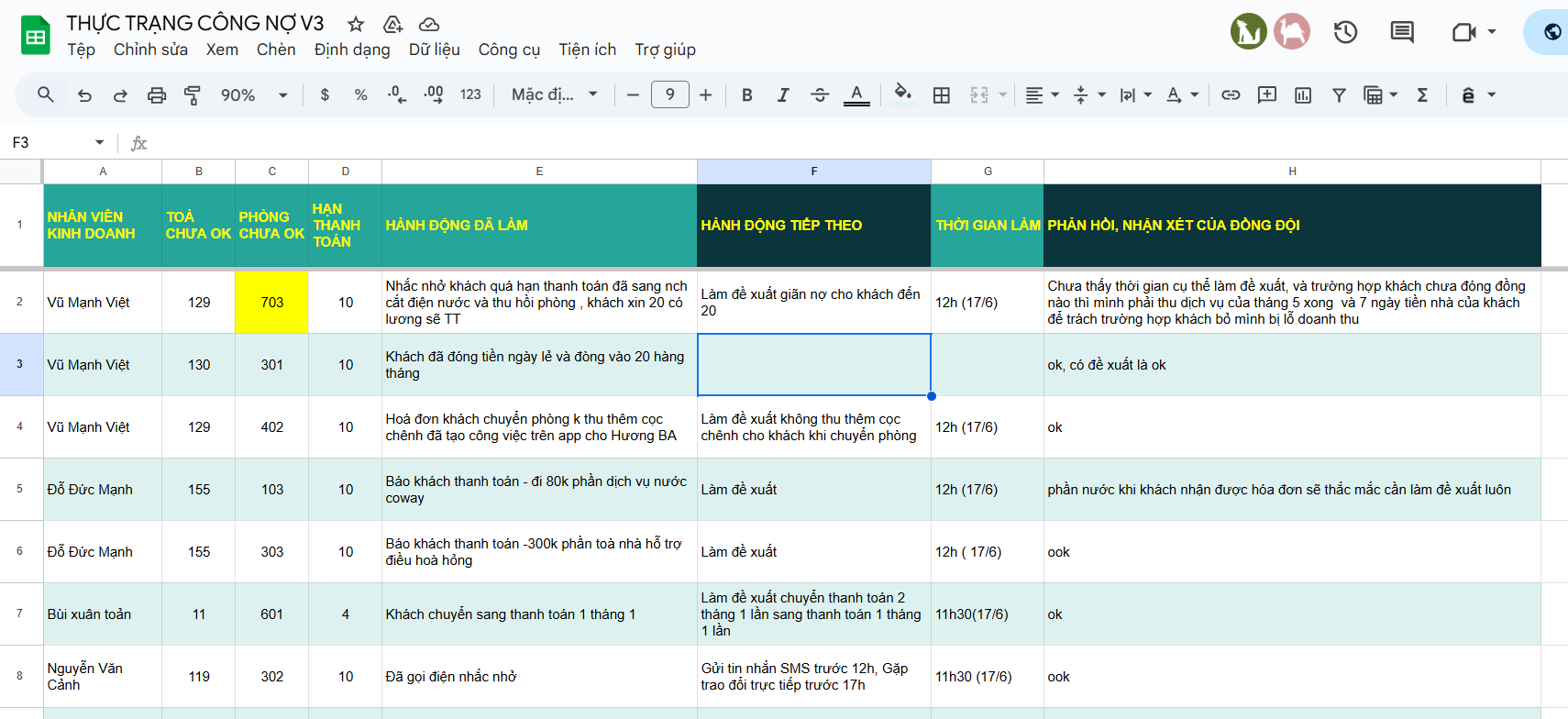This screenshot has height=719, width=1568.
Task: Select the paint format tool
Action: click(x=193, y=95)
